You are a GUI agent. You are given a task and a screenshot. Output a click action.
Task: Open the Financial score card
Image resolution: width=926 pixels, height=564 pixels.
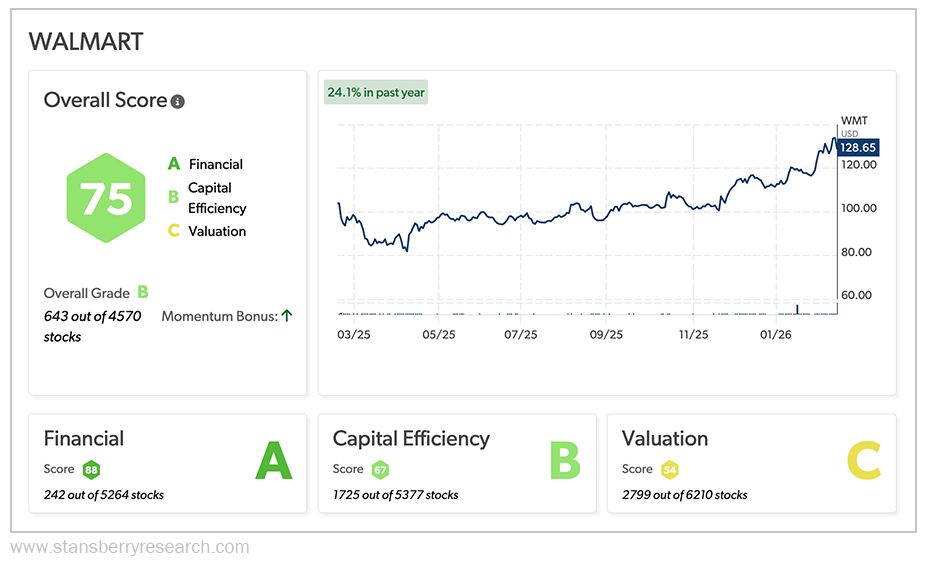coord(84,439)
